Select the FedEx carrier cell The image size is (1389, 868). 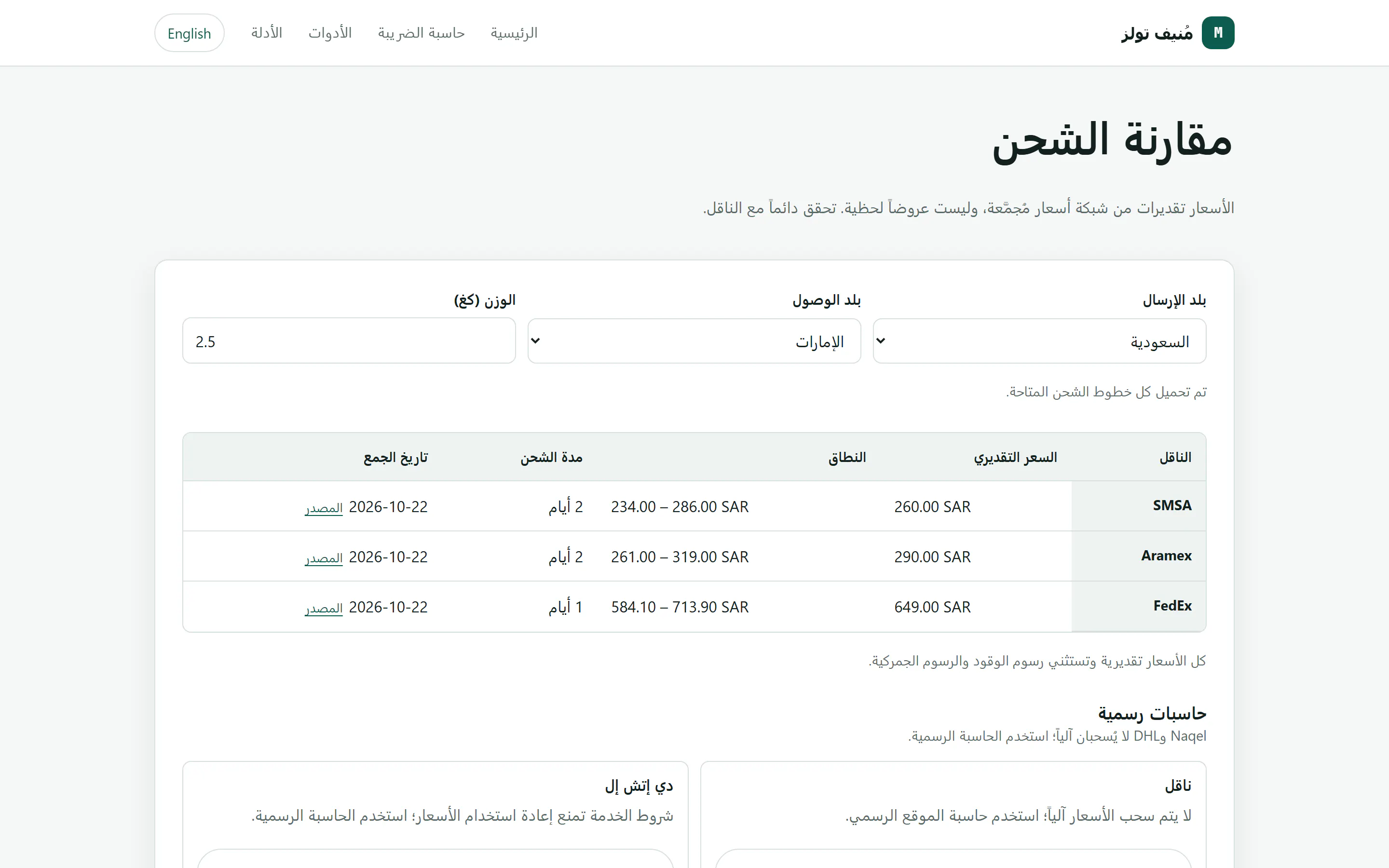coord(1139,606)
